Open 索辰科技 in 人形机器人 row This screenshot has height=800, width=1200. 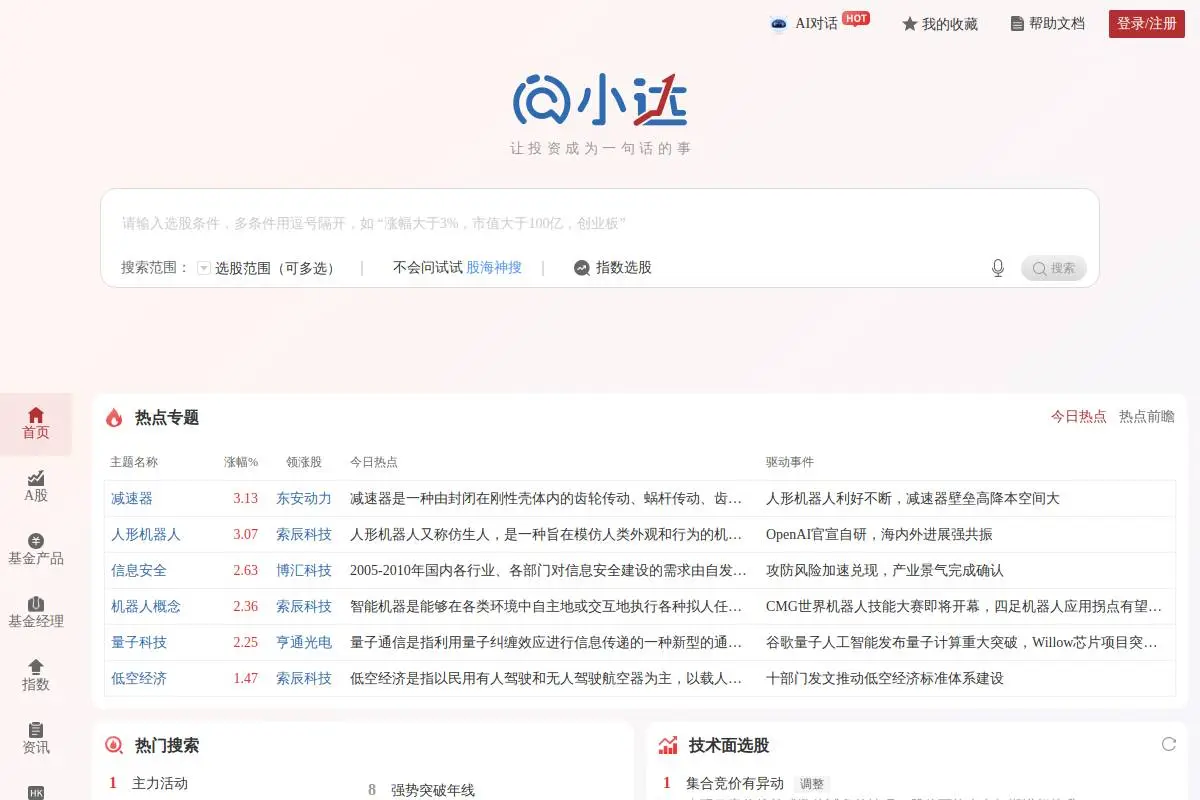[304, 534]
